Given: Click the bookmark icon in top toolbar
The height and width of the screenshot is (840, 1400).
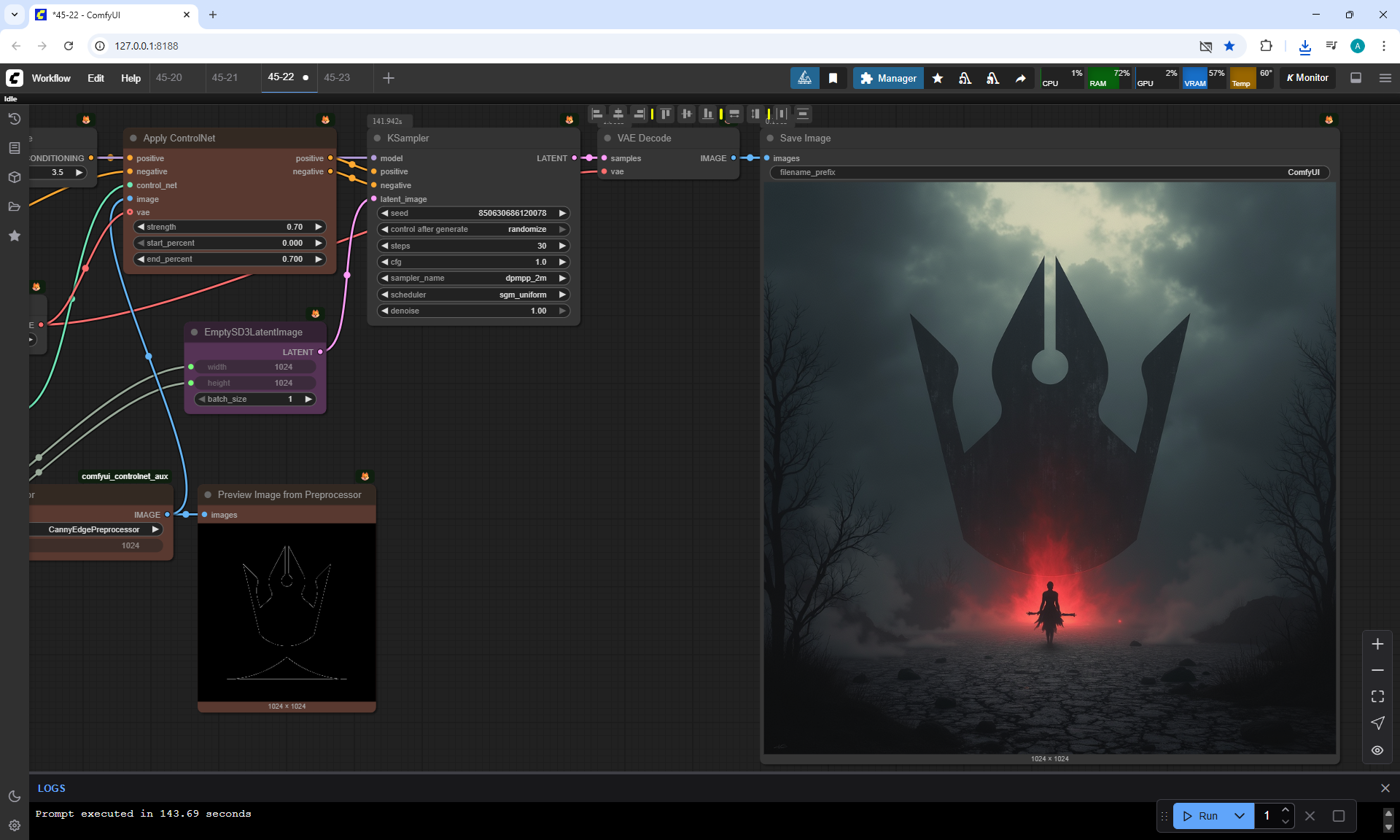Looking at the screenshot, I should pos(833,78).
